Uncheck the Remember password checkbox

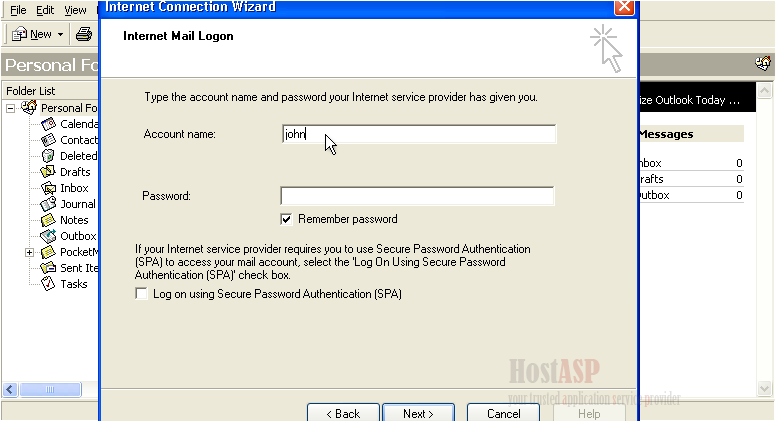pyautogui.click(x=286, y=219)
